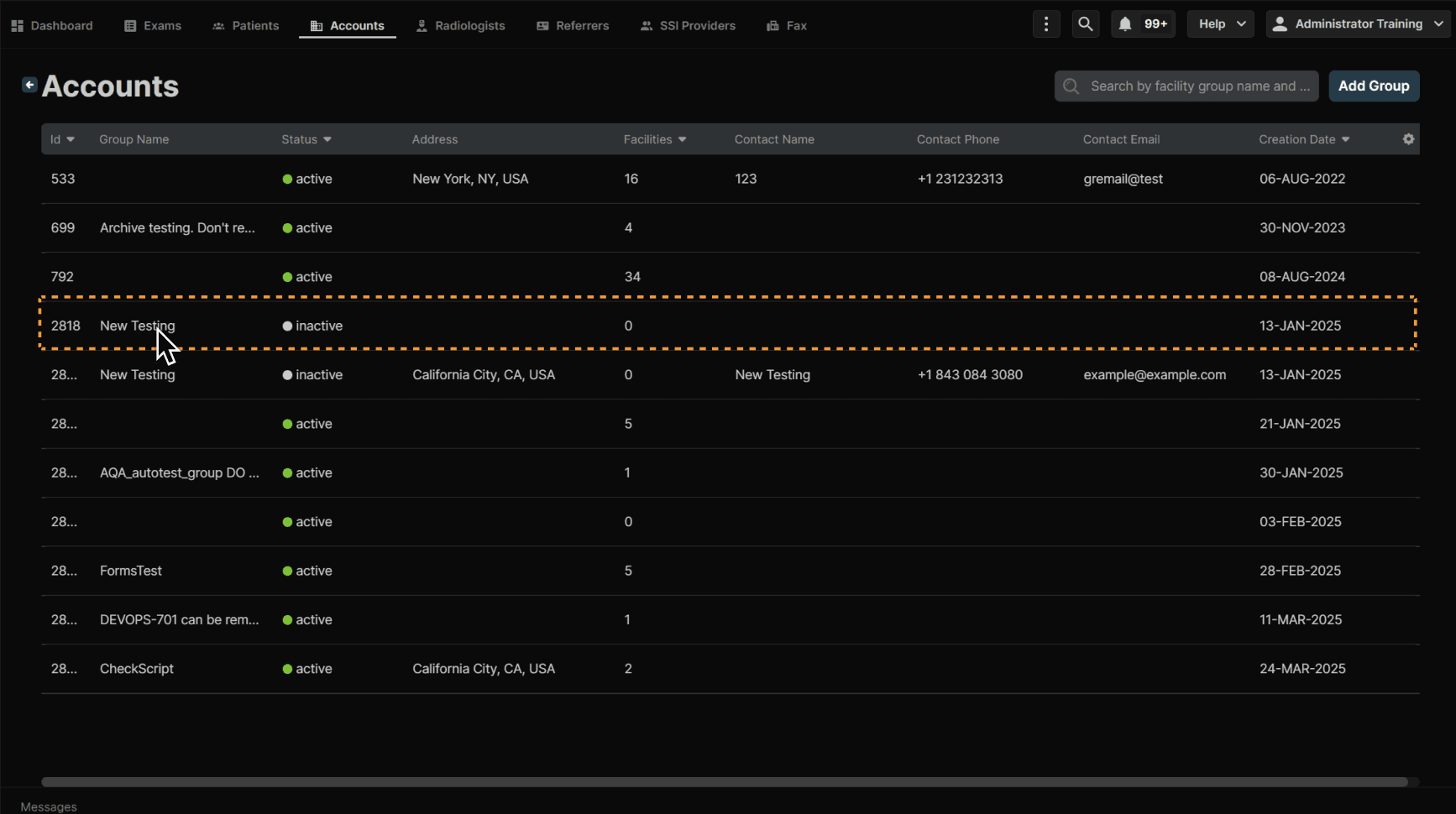Image resolution: width=1456 pixels, height=814 pixels.
Task: Open the Dashboard tab
Action: (x=52, y=26)
